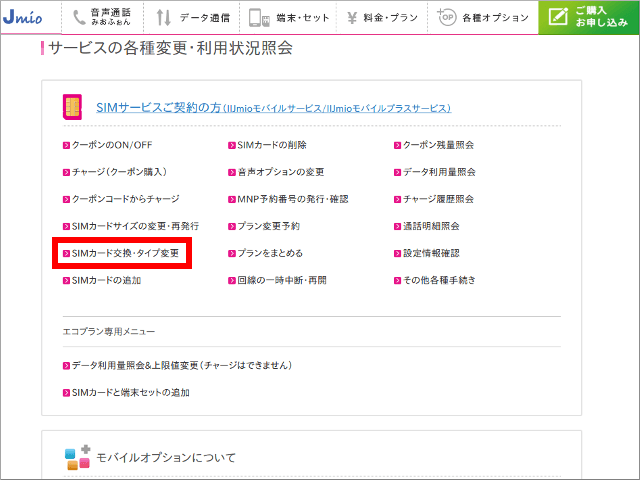The height and width of the screenshot is (480, 640).
Task: Open 回線の一時中断・再開 link
Action: click(282, 280)
